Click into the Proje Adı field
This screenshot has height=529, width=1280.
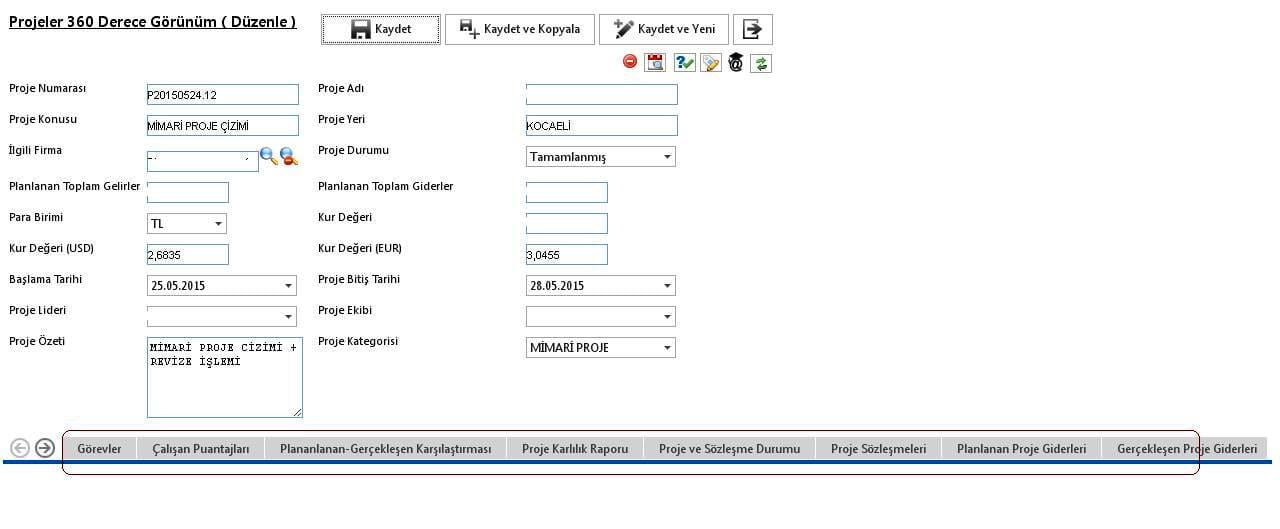(601, 95)
